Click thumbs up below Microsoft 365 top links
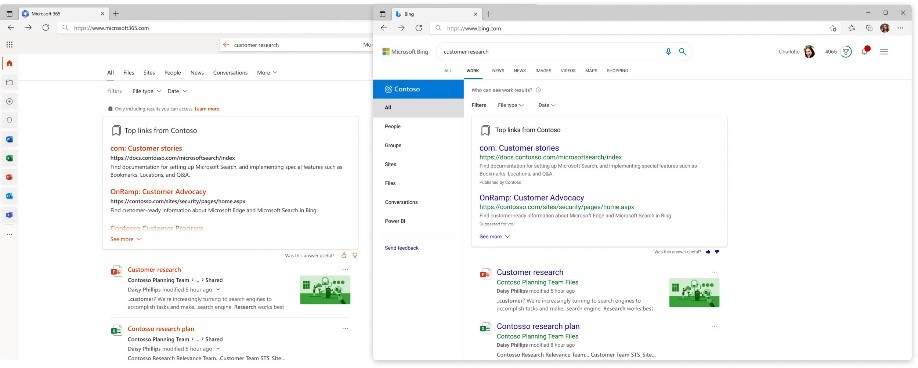The width and height of the screenshot is (918, 368). point(344,255)
